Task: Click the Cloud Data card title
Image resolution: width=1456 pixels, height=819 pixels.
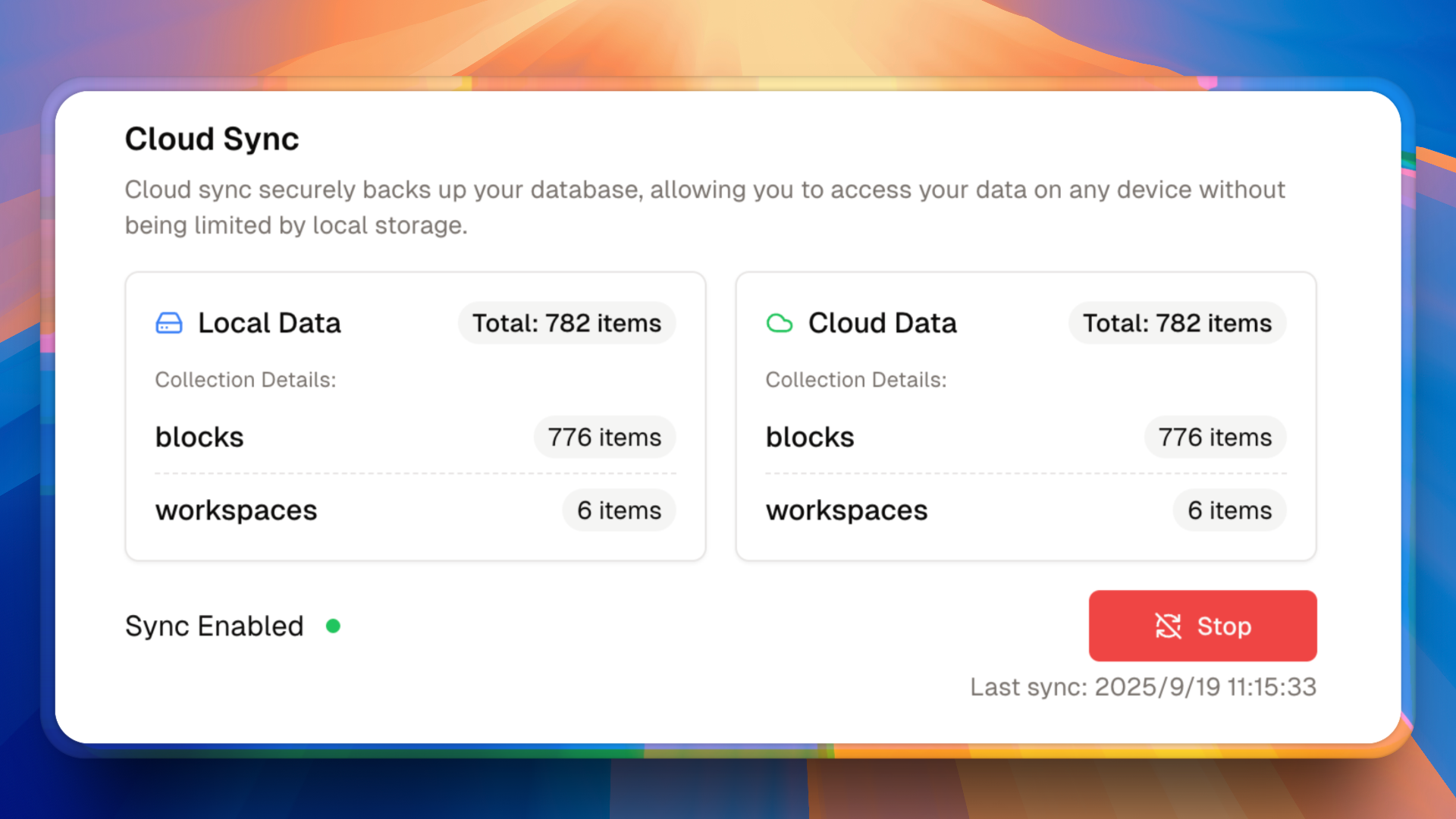Action: click(882, 323)
